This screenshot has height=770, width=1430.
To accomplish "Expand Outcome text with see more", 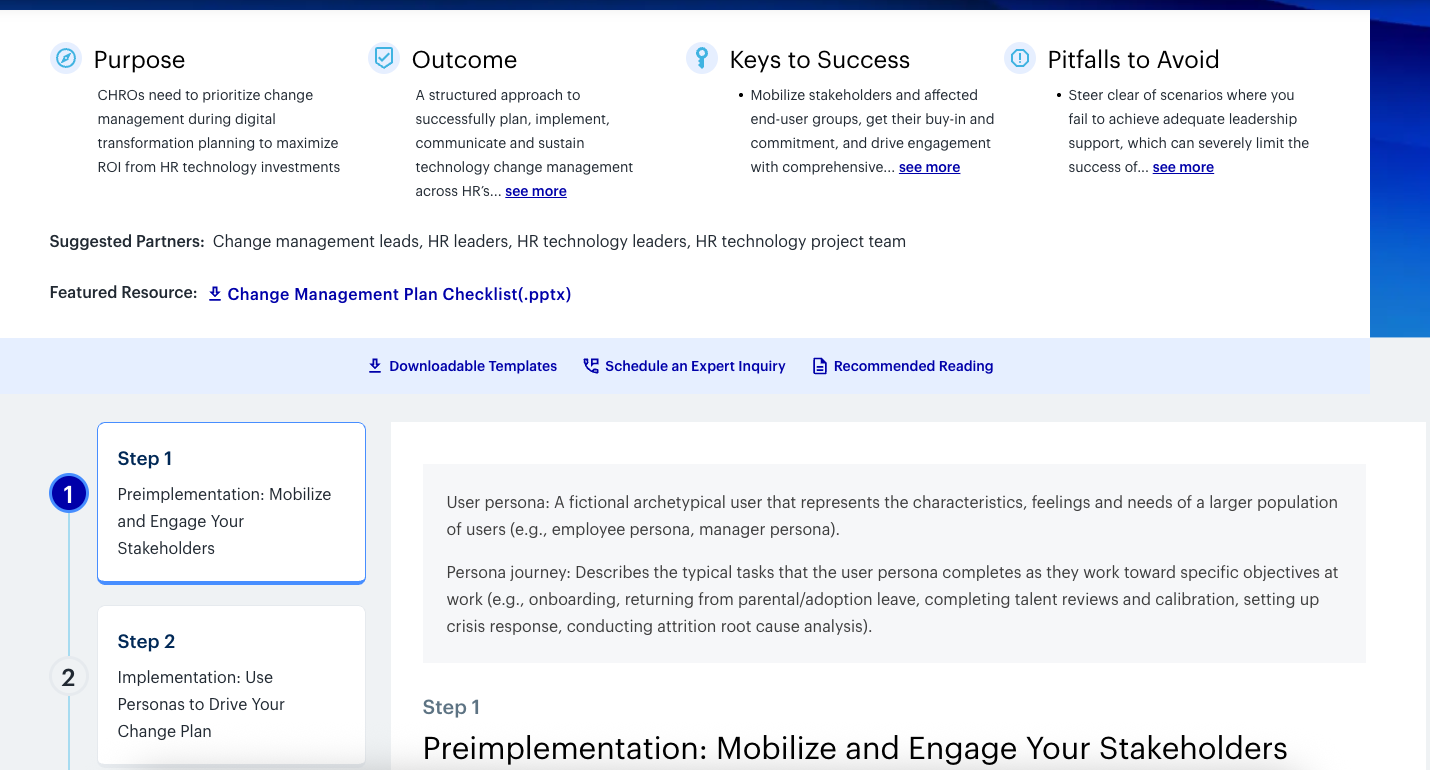I will point(535,191).
